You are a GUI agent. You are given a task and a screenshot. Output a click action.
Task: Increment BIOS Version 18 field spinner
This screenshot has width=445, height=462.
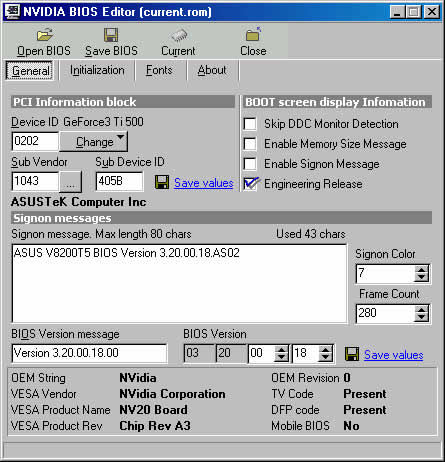pyautogui.click(x=325, y=350)
